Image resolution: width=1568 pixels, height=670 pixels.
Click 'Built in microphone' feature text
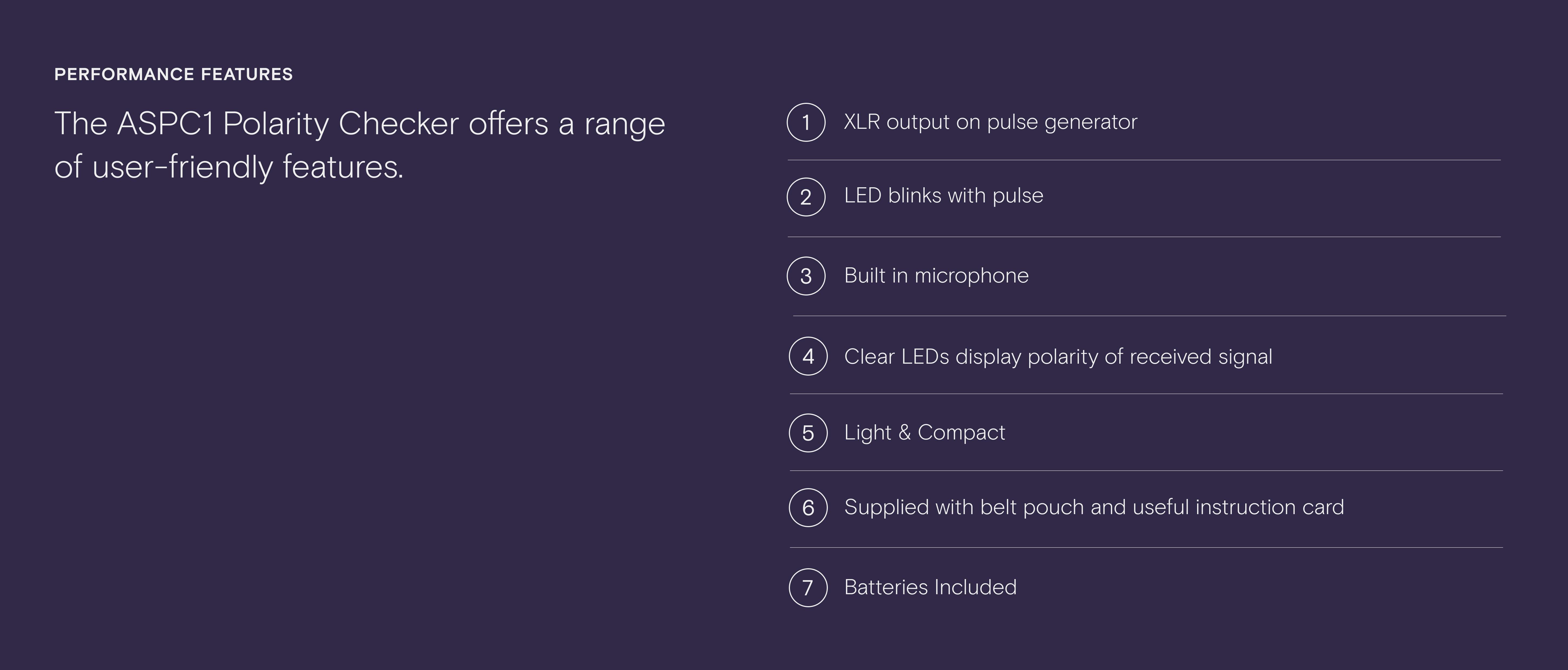(936, 275)
